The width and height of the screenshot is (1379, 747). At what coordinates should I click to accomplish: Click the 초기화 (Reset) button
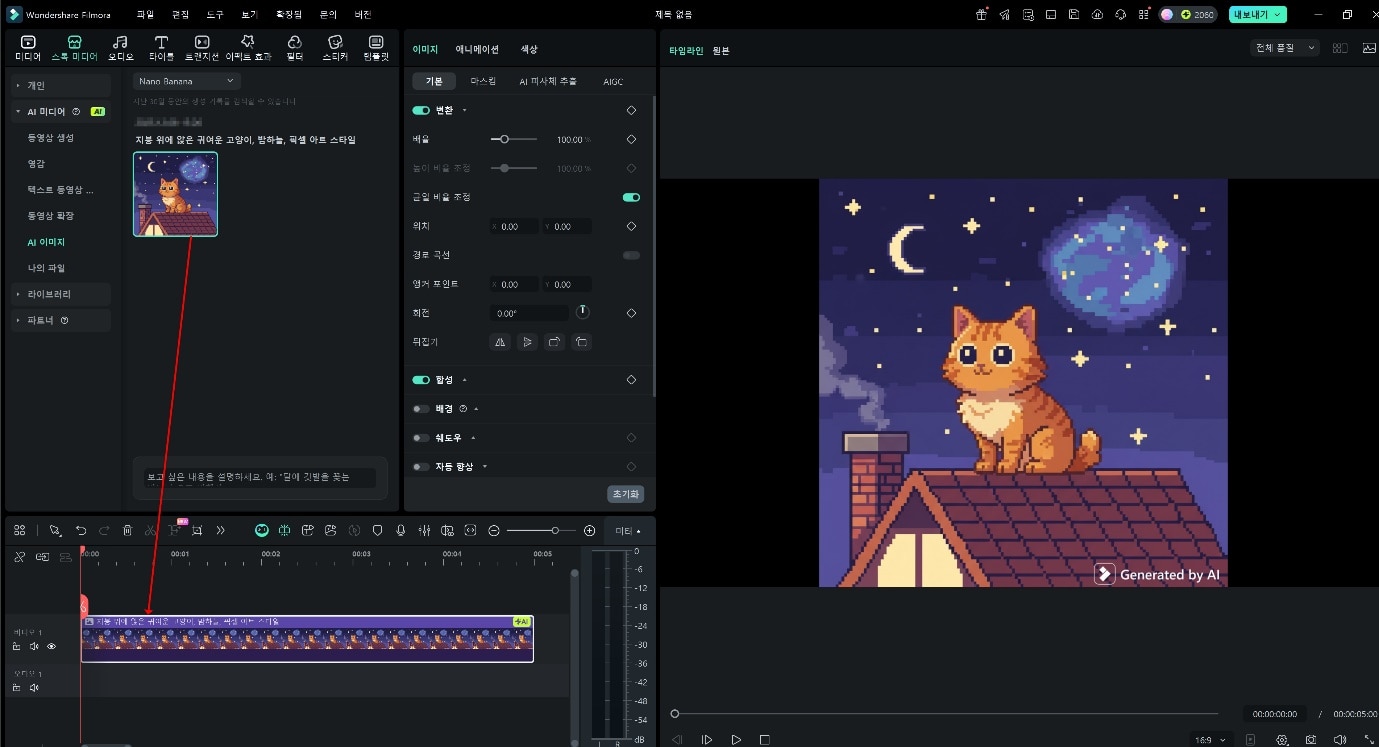click(x=625, y=494)
